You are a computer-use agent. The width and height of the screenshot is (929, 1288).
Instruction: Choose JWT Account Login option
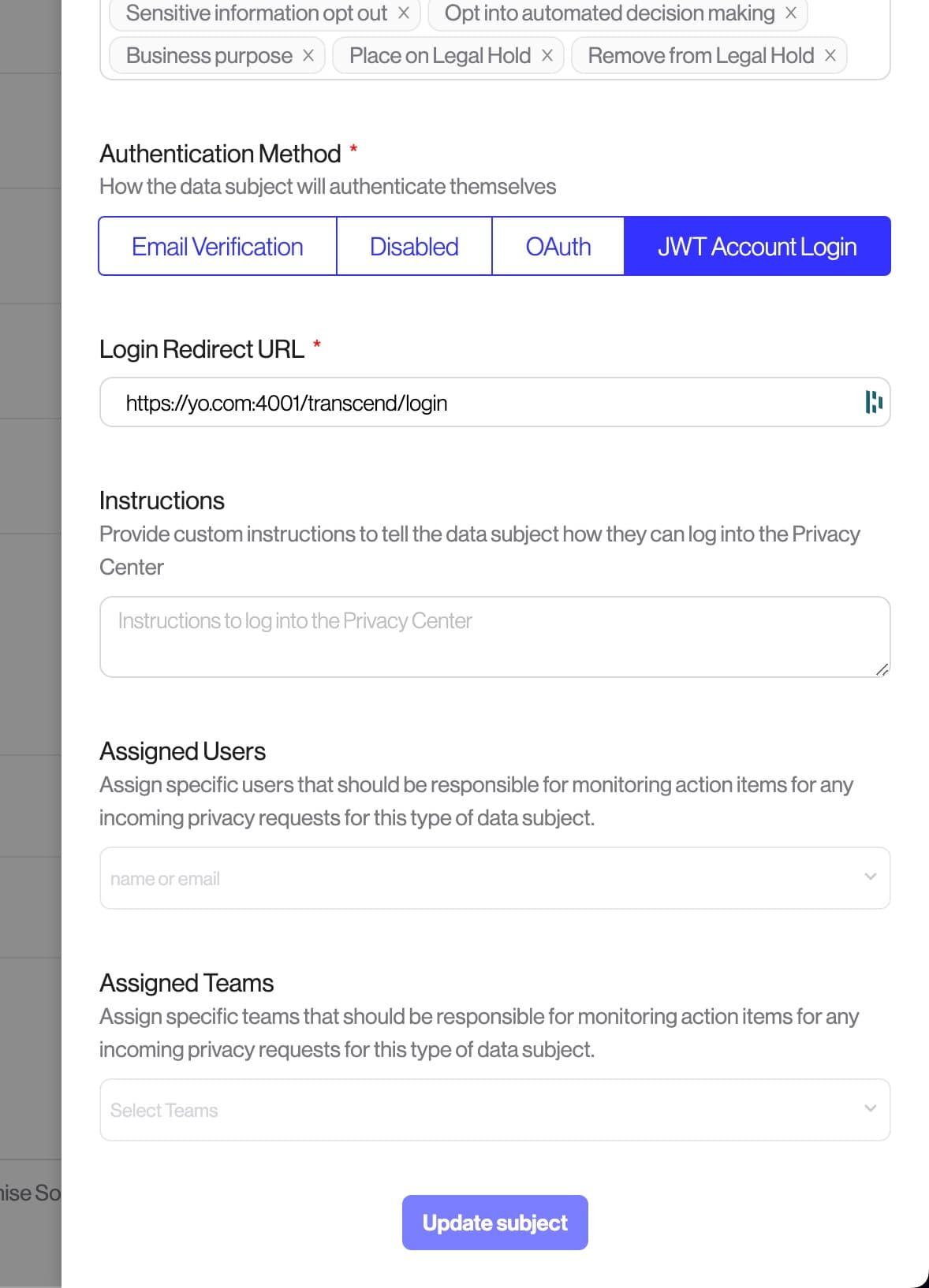tap(757, 247)
